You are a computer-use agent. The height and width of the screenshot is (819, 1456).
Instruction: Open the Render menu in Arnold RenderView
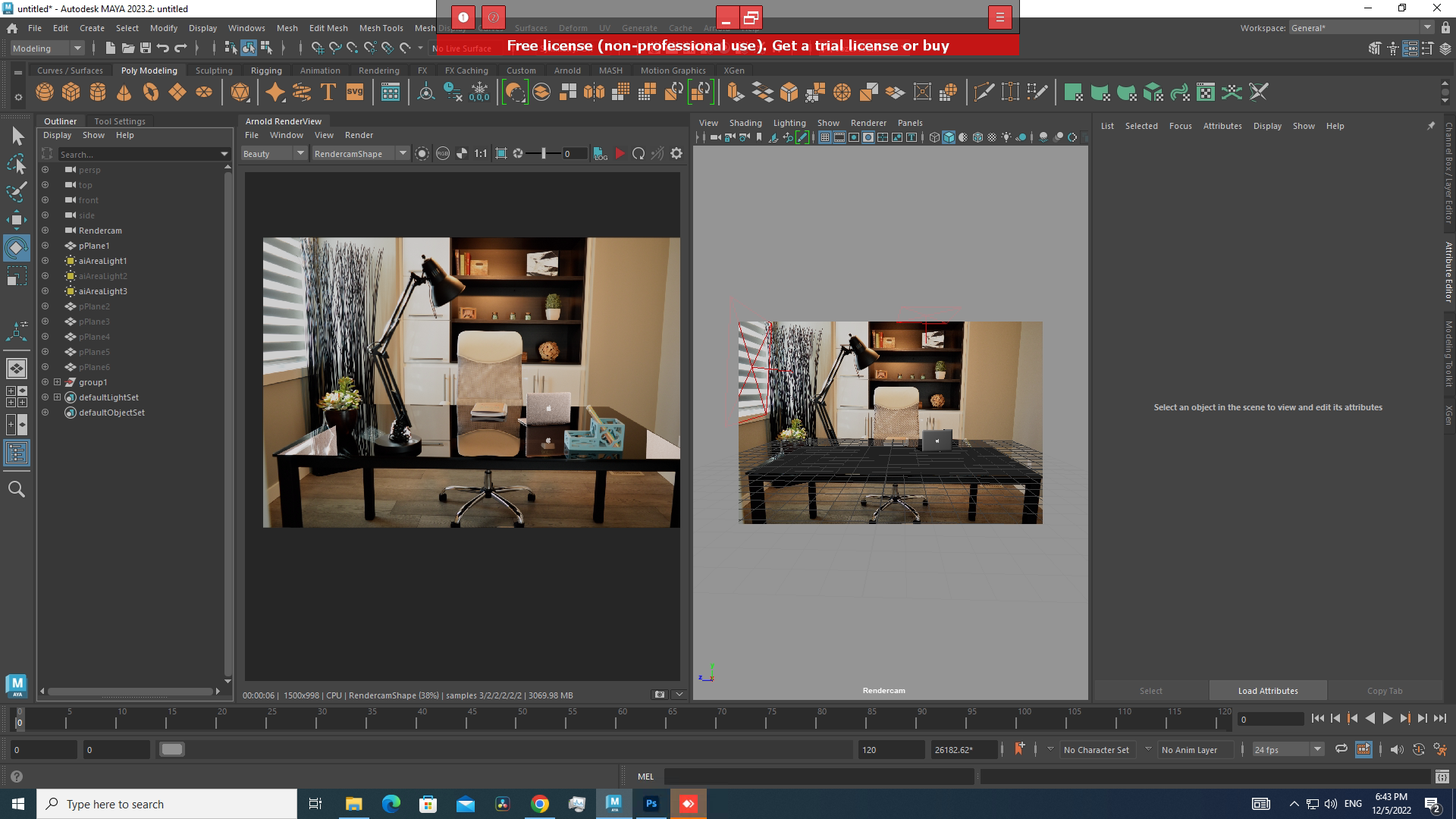(359, 135)
